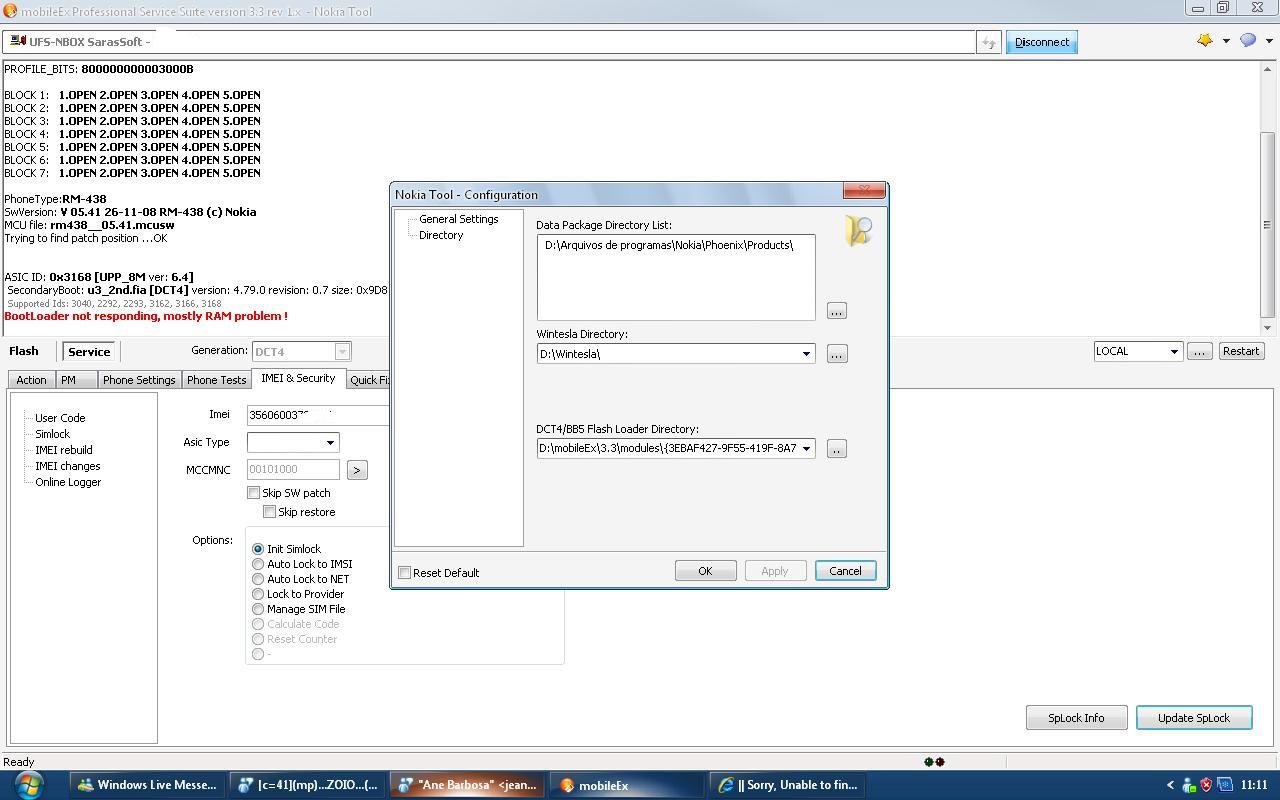Expand the Wintesla Directory combo box
The height and width of the screenshot is (800, 1280).
tap(806, 354)
